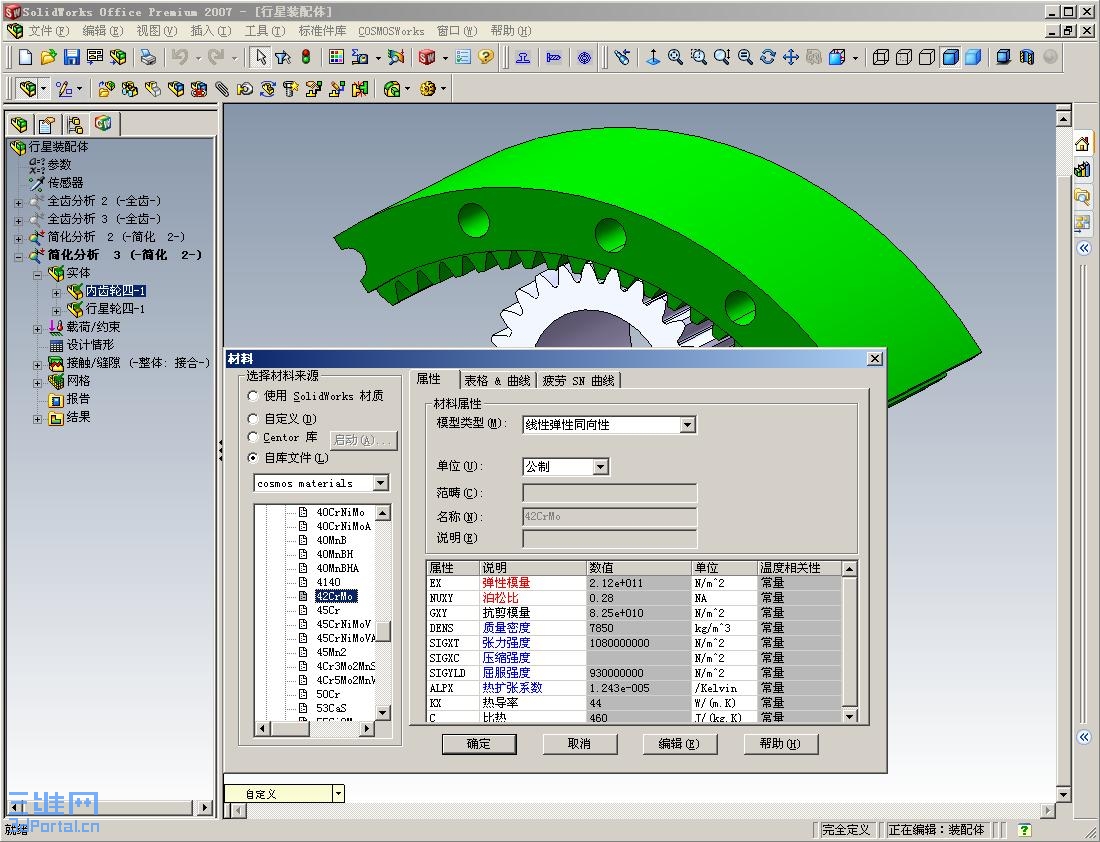Switch to Hidden Lines Visible display
The height and width of the screenshot is (842, 1100).
904,58
